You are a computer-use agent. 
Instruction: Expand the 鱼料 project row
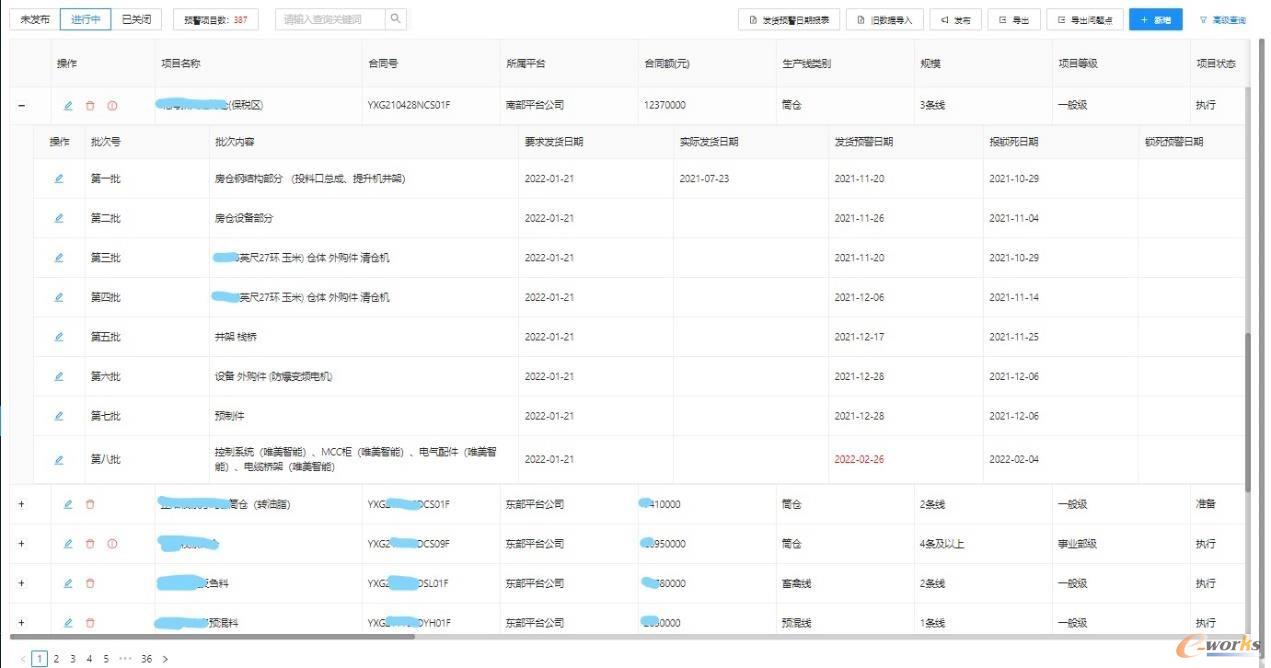click(22, 583)
